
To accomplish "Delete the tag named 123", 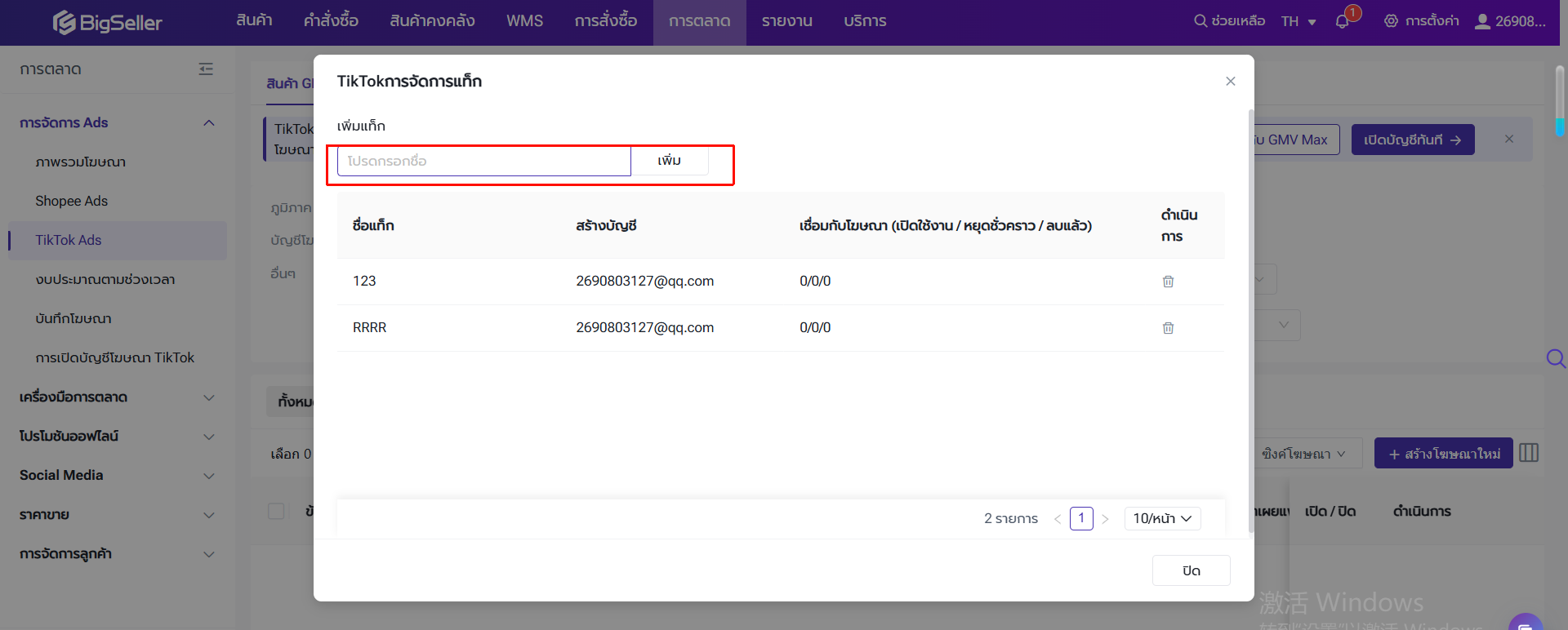I will tap(1168, 282).
